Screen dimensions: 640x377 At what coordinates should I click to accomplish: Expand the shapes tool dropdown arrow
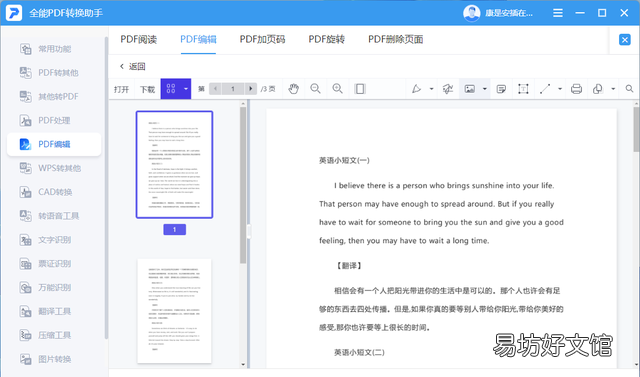[613, 89]
